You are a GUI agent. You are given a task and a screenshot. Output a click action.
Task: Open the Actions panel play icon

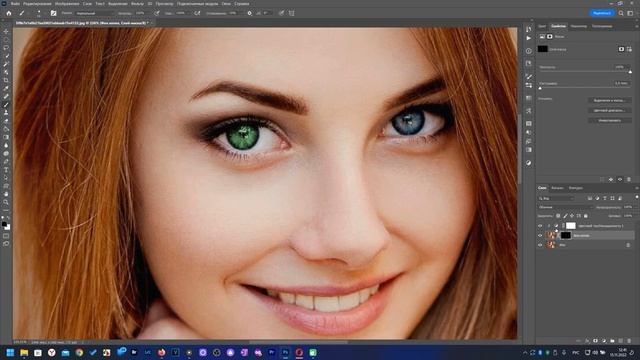click(x=529, y=38)
